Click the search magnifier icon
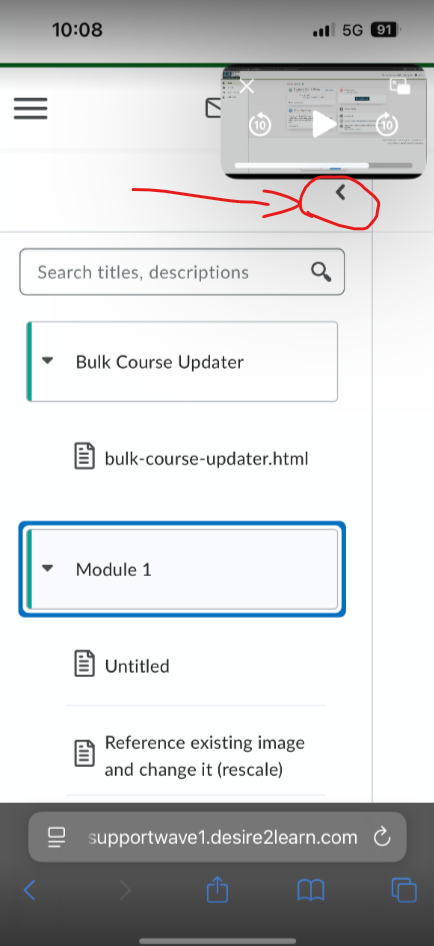 tap(321, 272)
